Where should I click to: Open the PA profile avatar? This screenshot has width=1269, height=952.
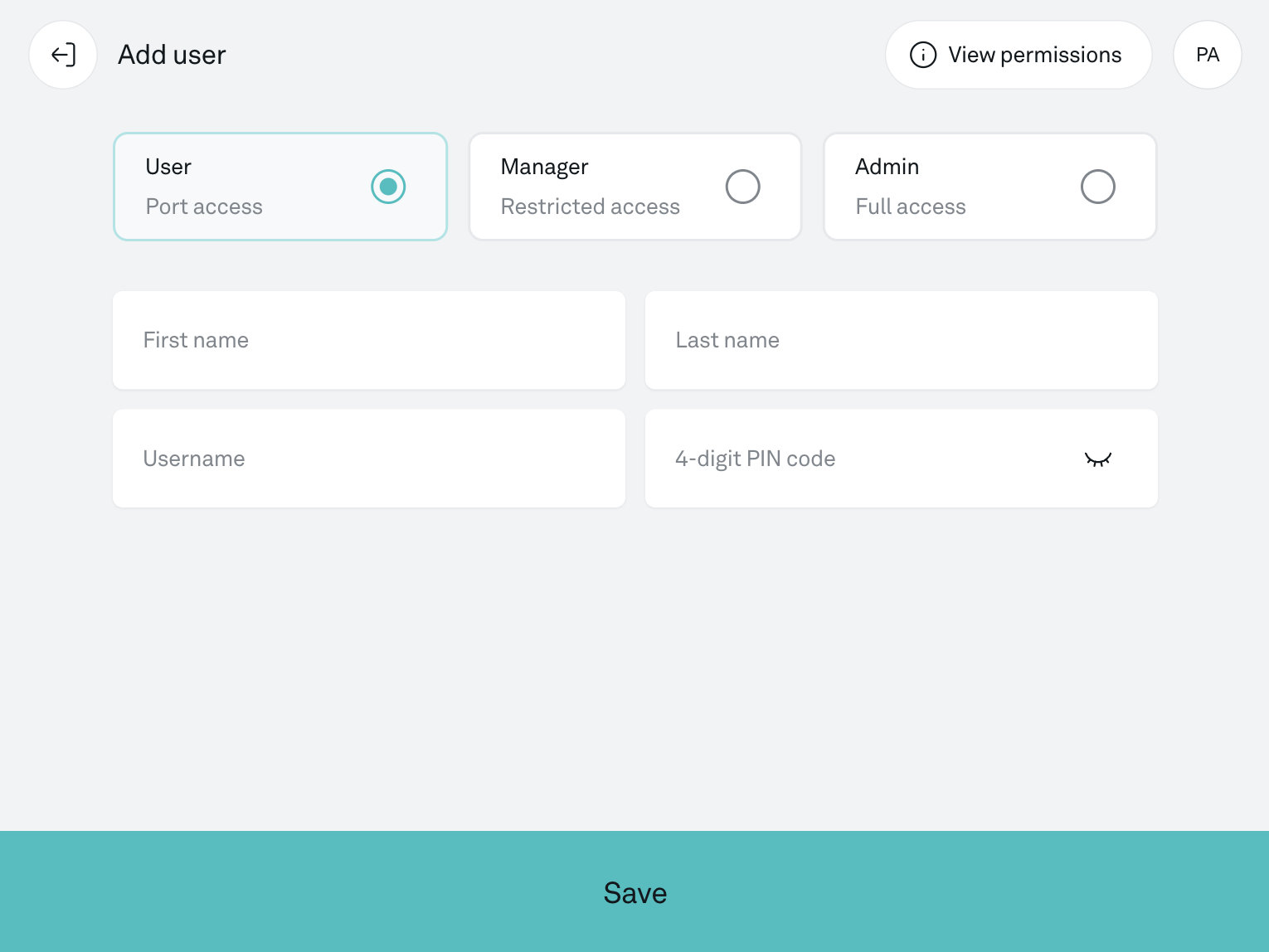(1207, 55)
